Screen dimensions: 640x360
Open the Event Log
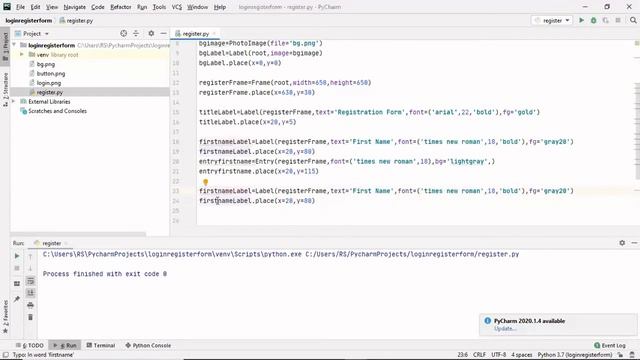point(610,345)
